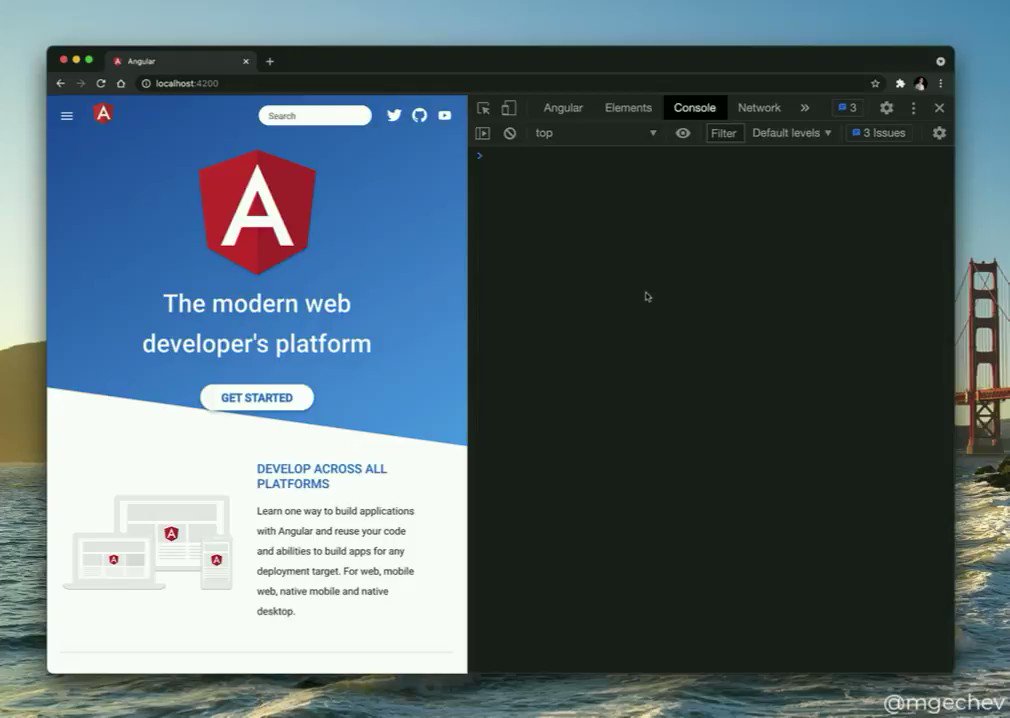
Task: Open a new browser tab
Action: click(x=270, y=61)
